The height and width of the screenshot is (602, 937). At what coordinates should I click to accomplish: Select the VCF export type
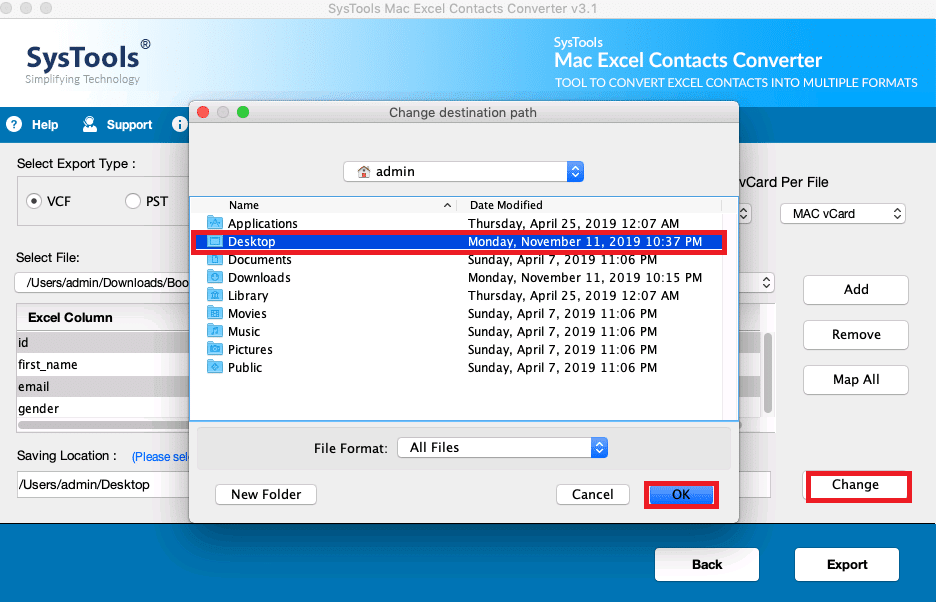(36, 200)
